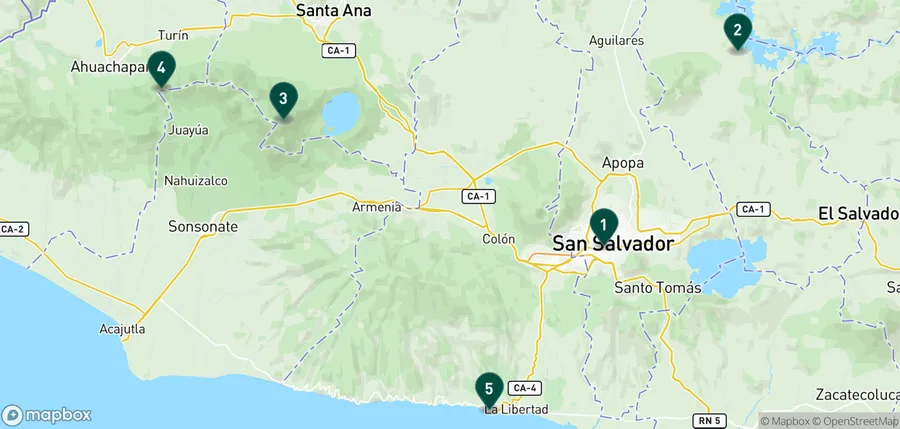Click marker 4 by Ahuachapán

[x=161, y=69]
